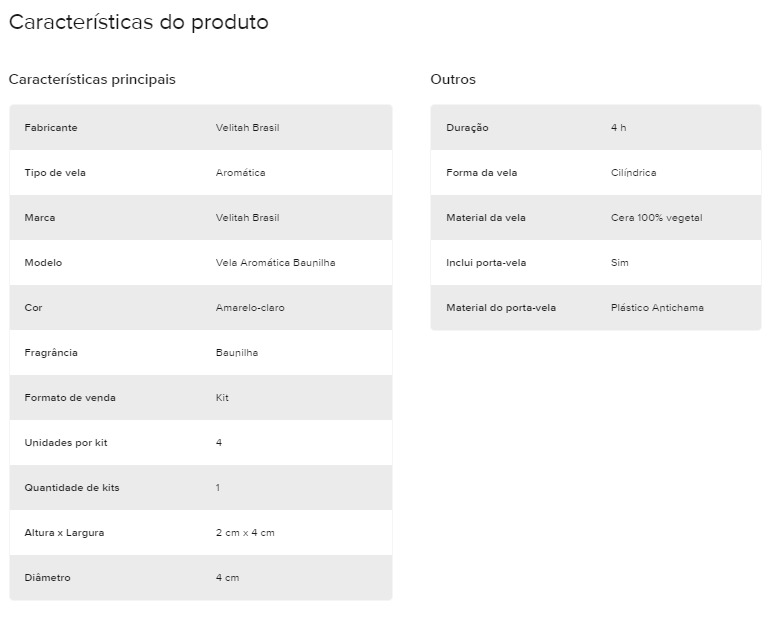Click the "Plástico Antichama" value
The image size is (777, 644).
pyautogui.click(x=657, y=308)
